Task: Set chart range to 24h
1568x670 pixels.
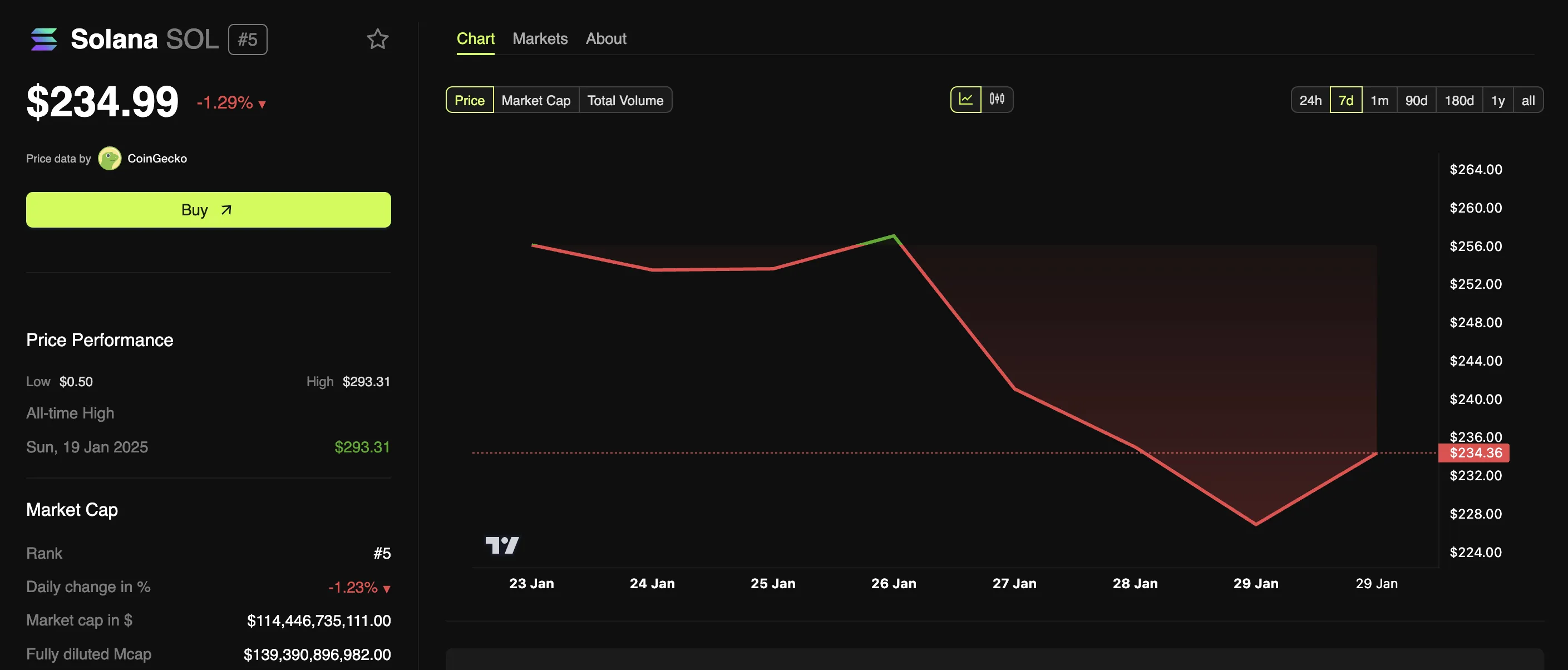Action: [1310, 100]
